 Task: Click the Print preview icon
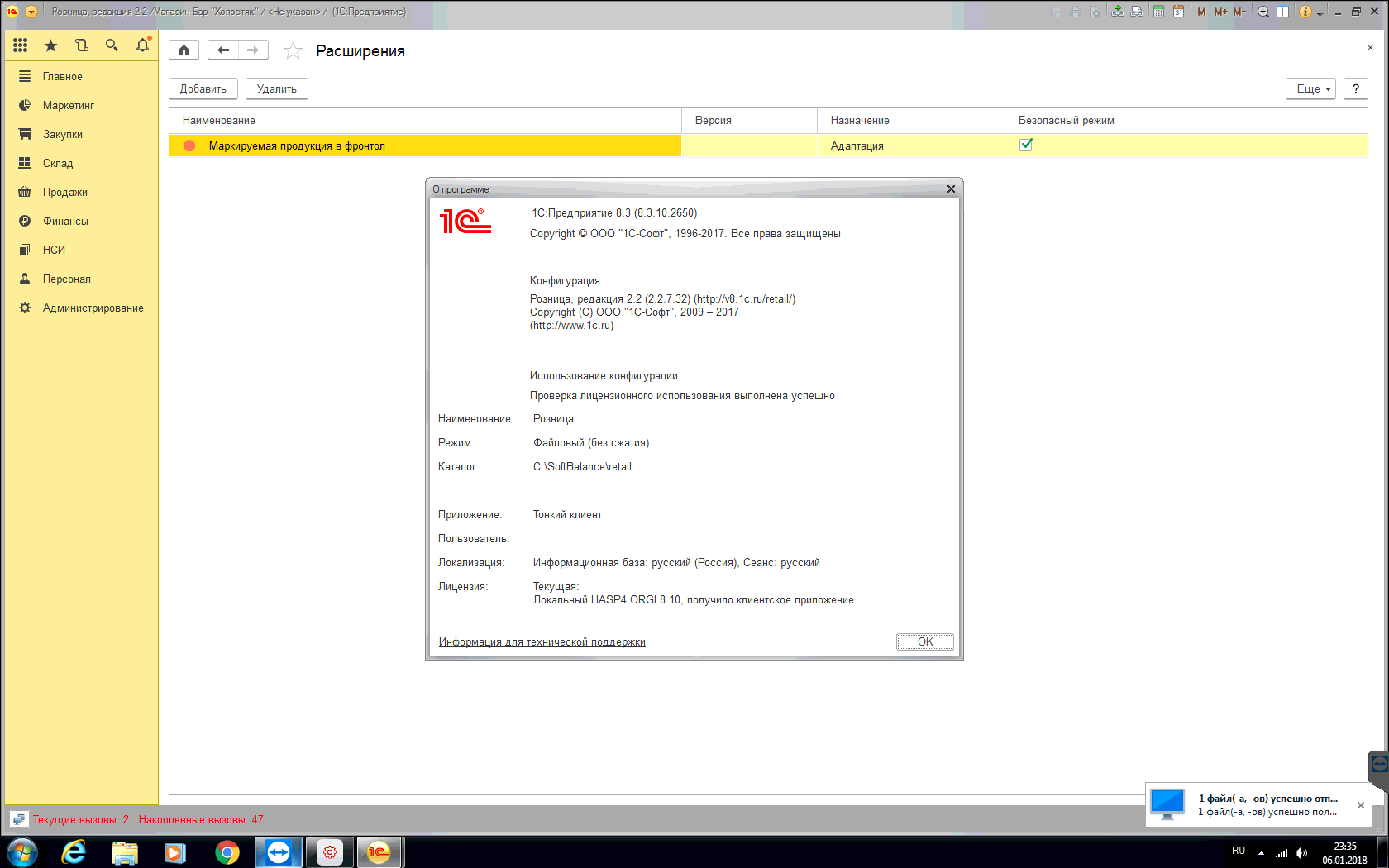[1095, 12]
